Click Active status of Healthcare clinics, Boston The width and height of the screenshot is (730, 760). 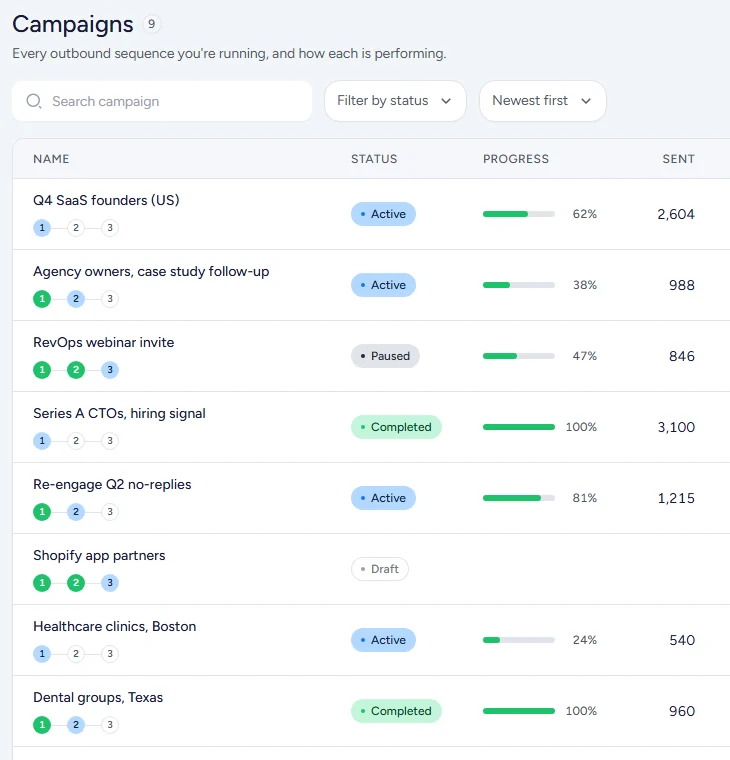(383, 640)
